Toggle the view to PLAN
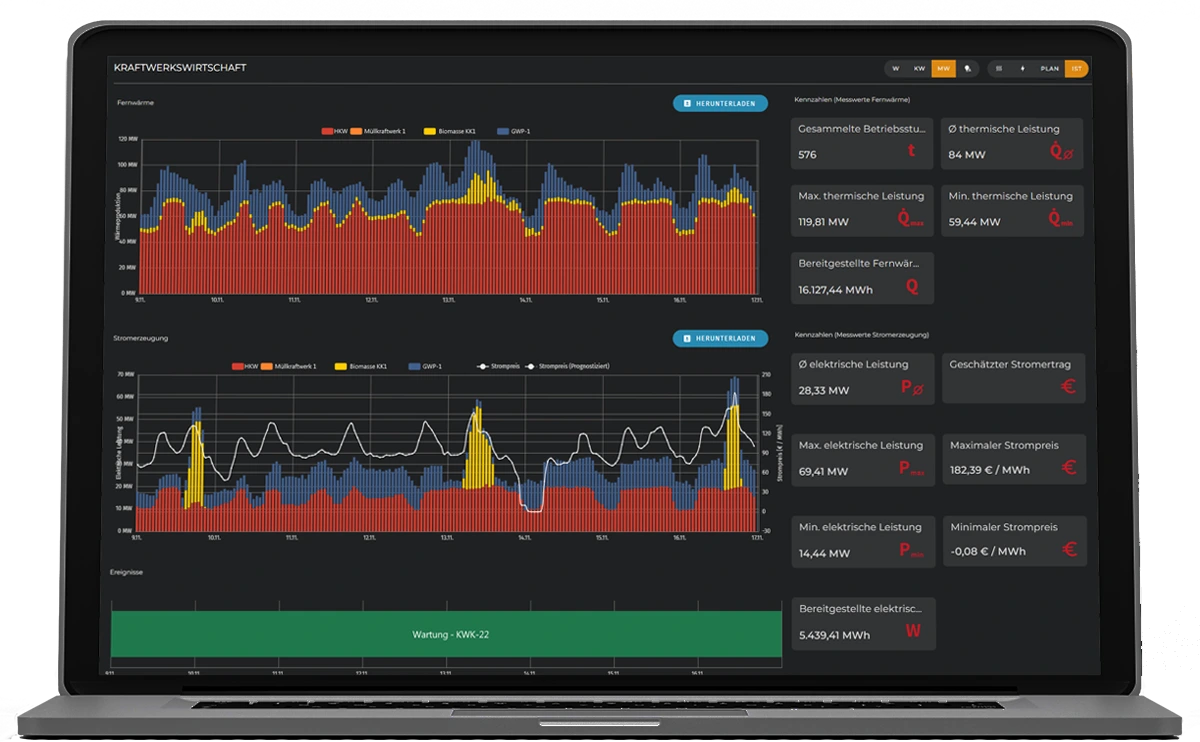Screen dimensions: 1200x742 tap(1049, 69)
